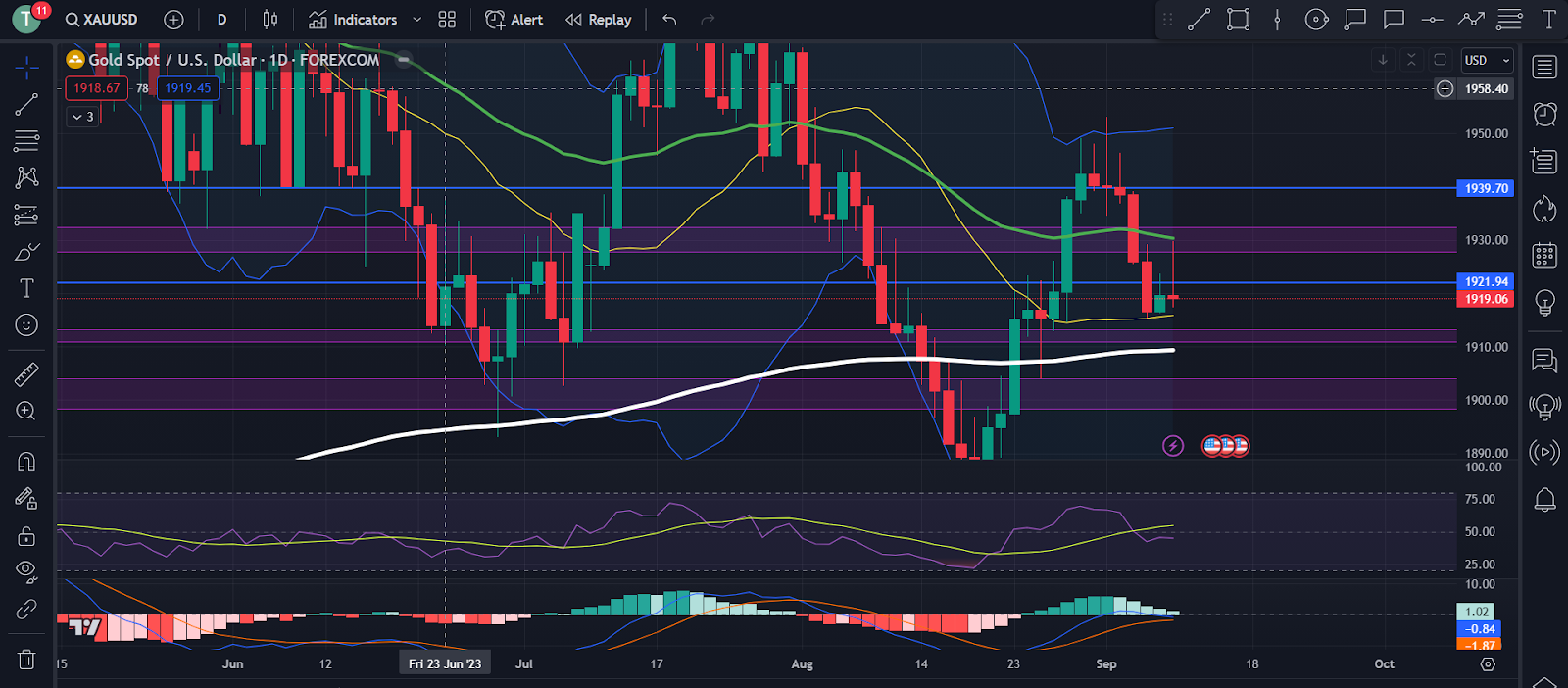This screenshot has width=1568, height=688.
Task: Pick the path arrow tool in favorites toolbar
Action: (x=1471, y=20)
